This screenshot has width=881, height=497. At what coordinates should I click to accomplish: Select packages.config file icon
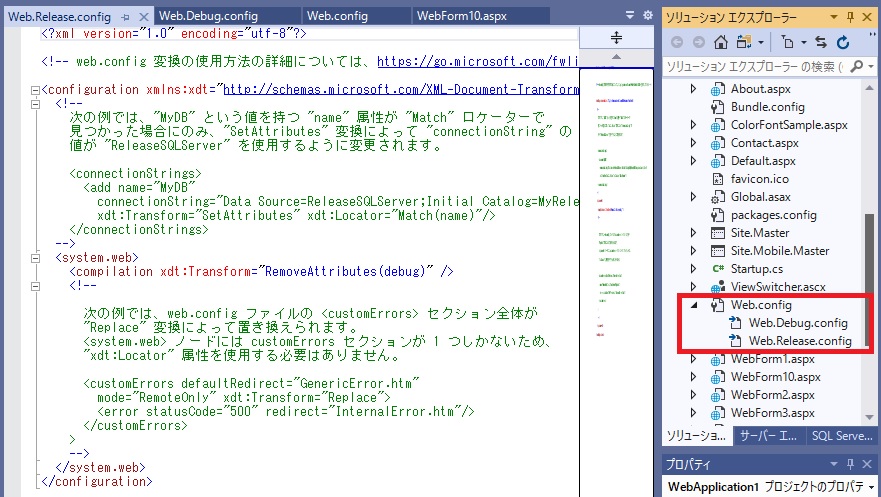717,215
